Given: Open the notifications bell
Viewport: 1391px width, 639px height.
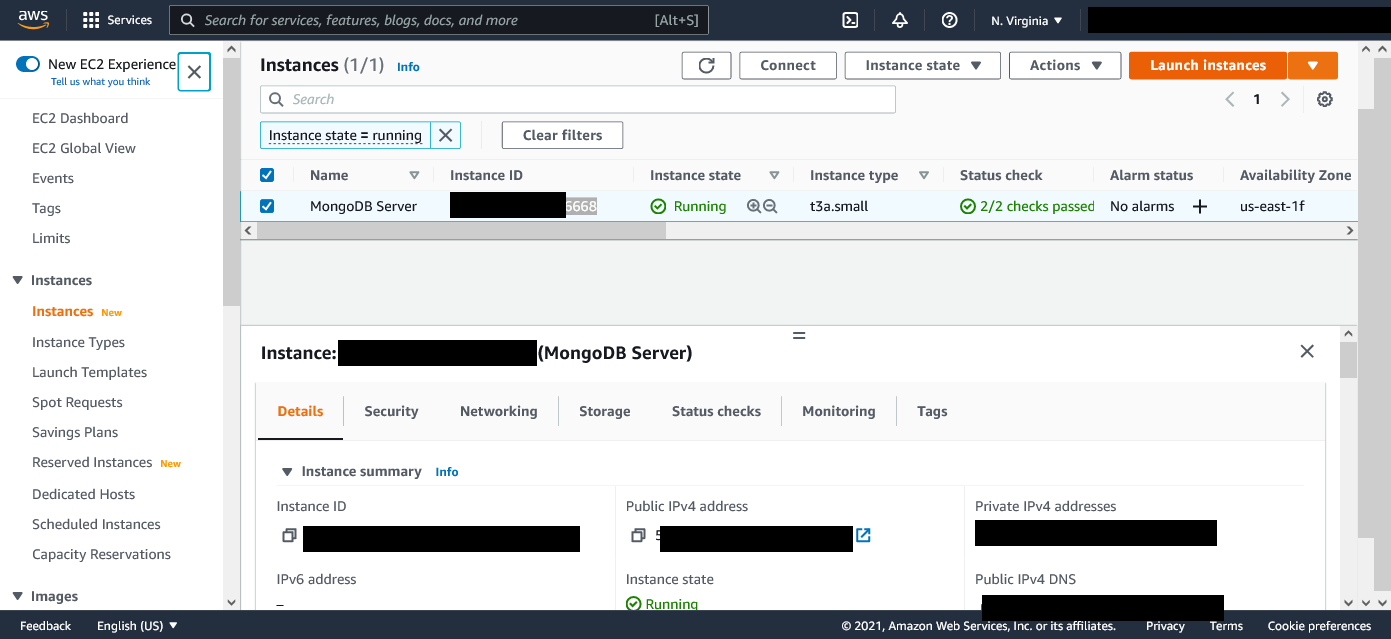Looking at the screenshot, I should point(900,20).
